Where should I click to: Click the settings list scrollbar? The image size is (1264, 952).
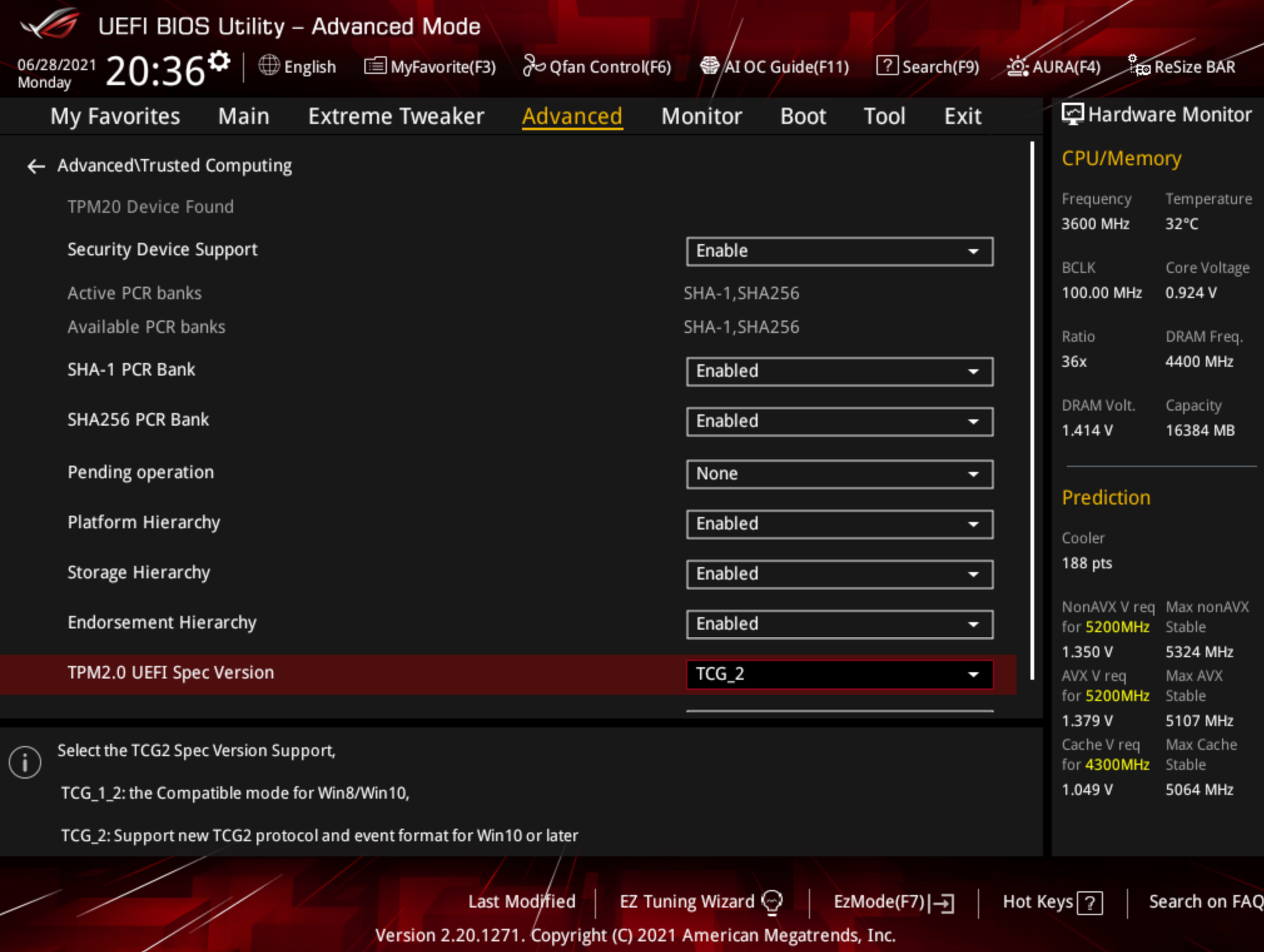(1032, 411)
